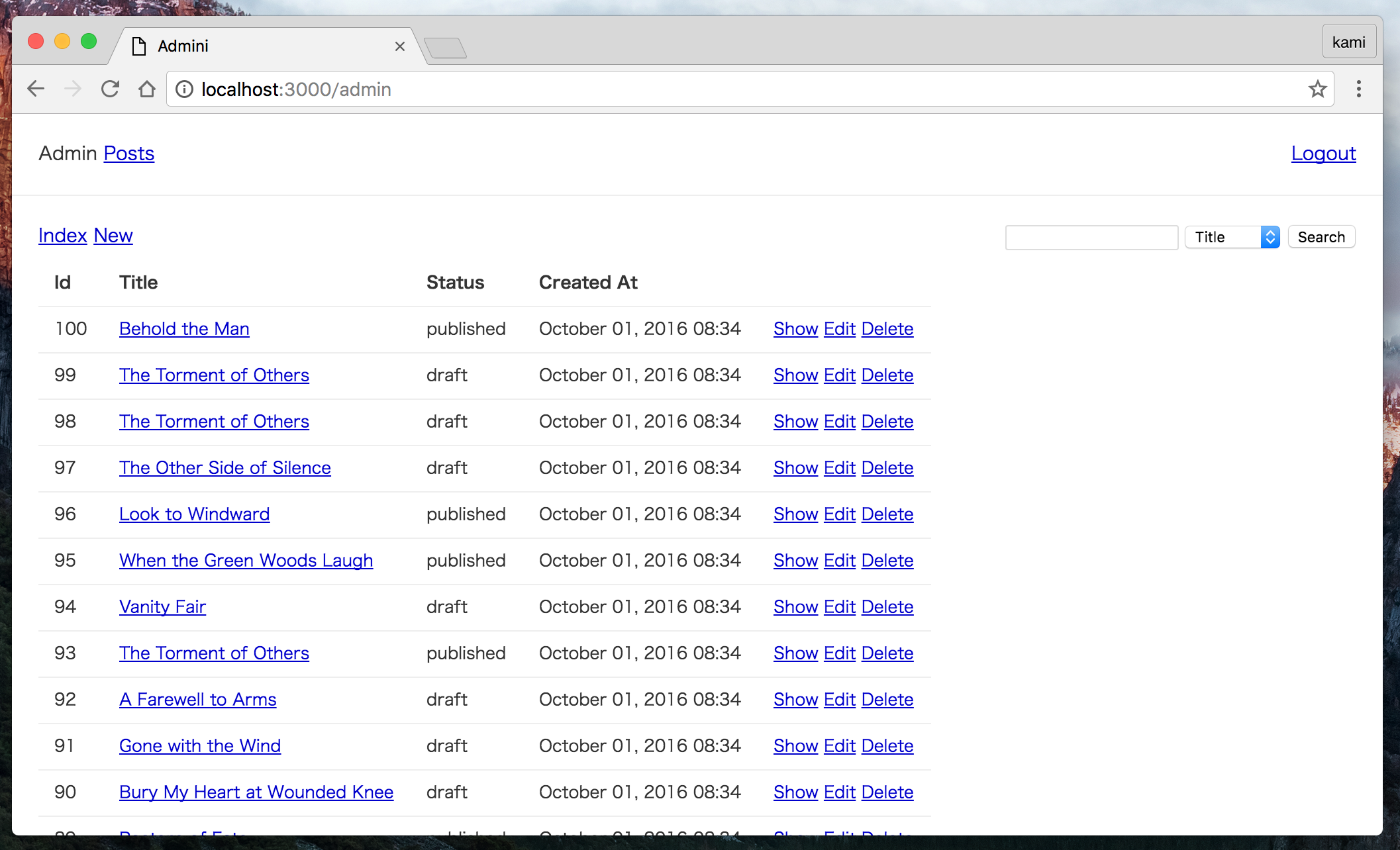This screenshot has height=850, width=1400.
Task: Edit the Vanity Fair post
Action: click(839, 607)
